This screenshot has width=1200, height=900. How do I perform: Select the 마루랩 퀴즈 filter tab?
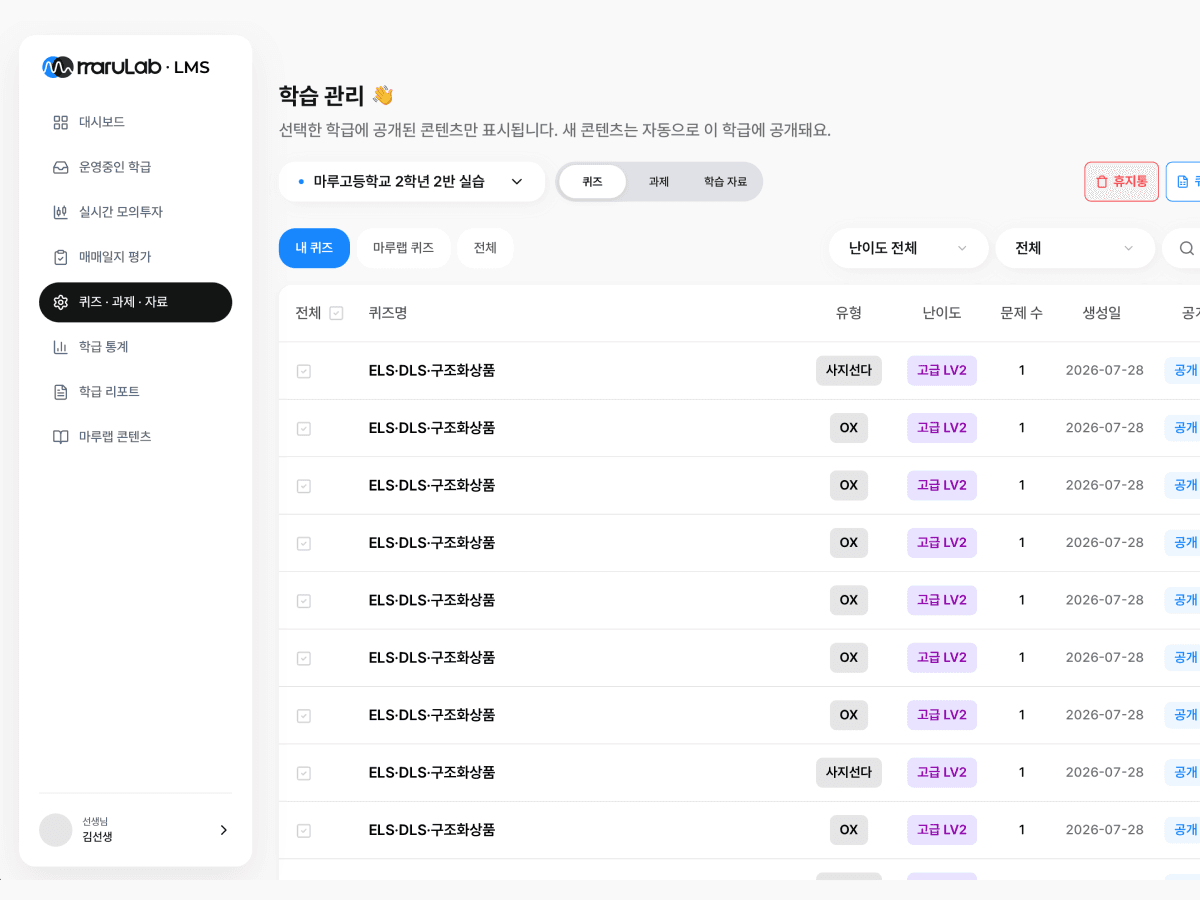click(403, 248)
